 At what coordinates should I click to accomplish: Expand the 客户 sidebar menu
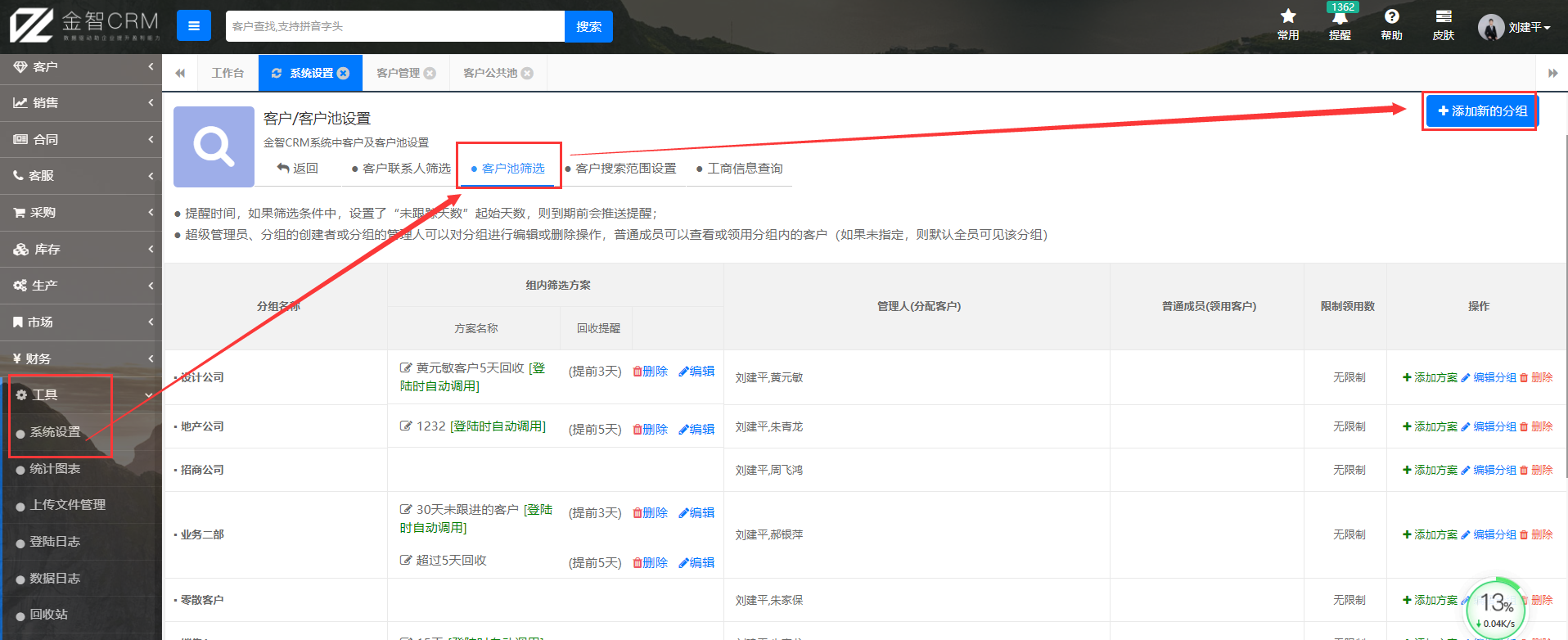tap(81, 67)
